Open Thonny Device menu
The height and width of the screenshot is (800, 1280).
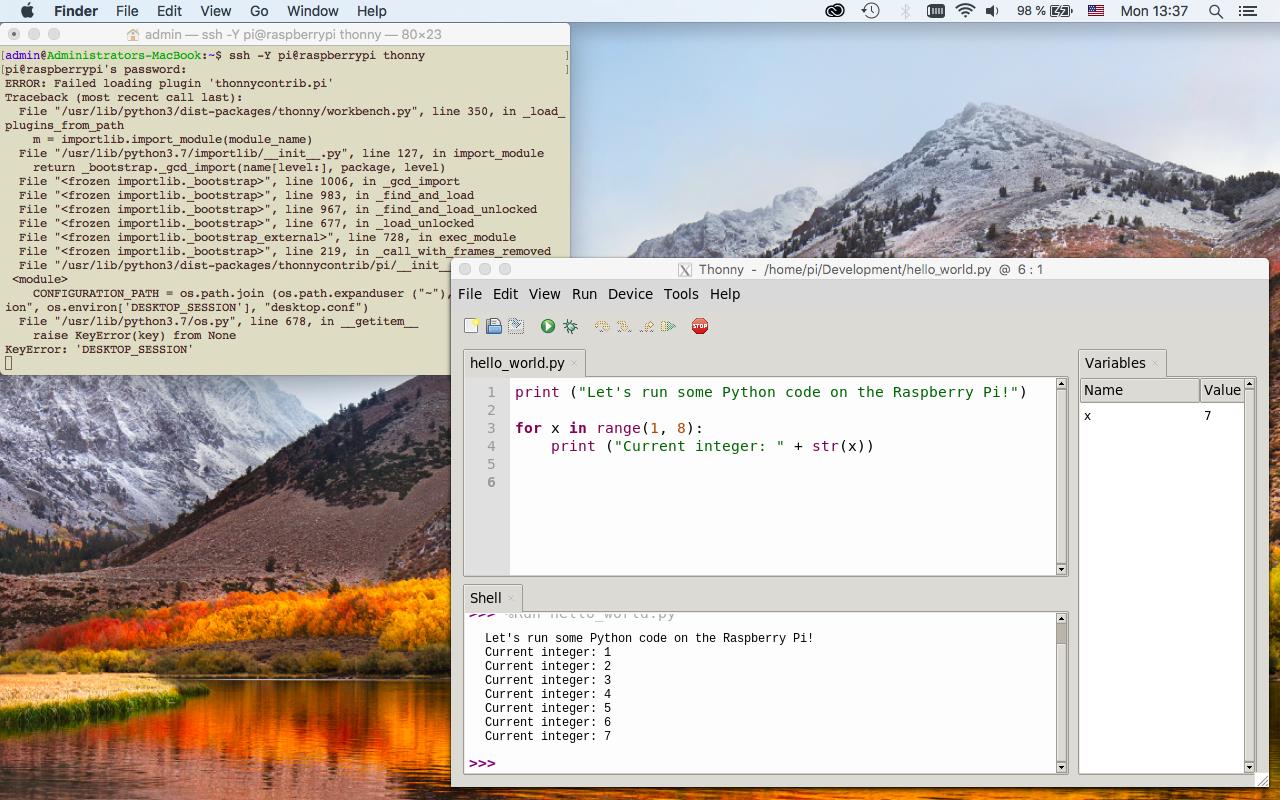tap(630, 294)
